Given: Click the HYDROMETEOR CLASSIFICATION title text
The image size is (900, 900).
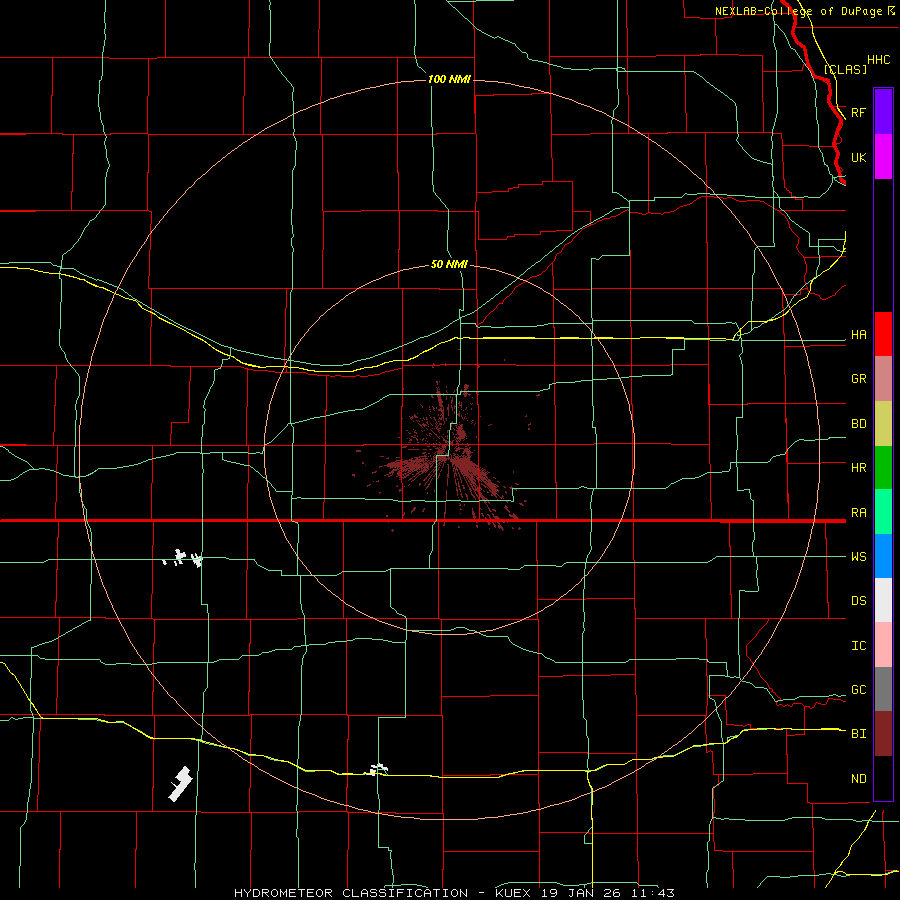Looking at the screenshot, I should pos(350,893).
